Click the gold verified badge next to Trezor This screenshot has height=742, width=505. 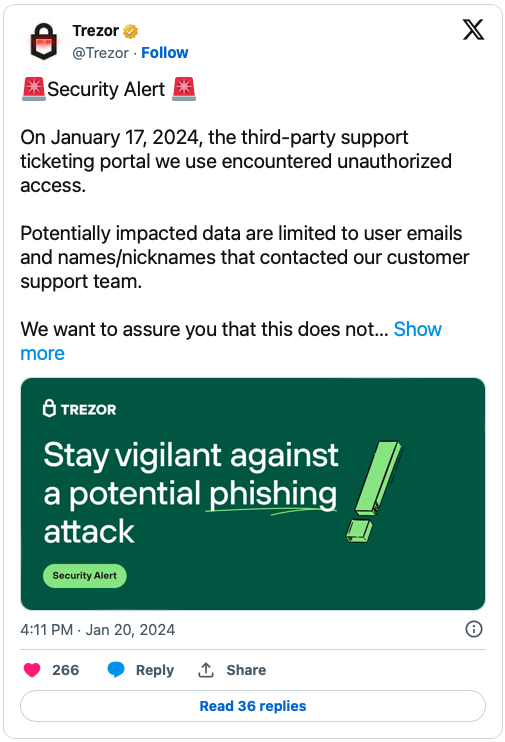130,31
